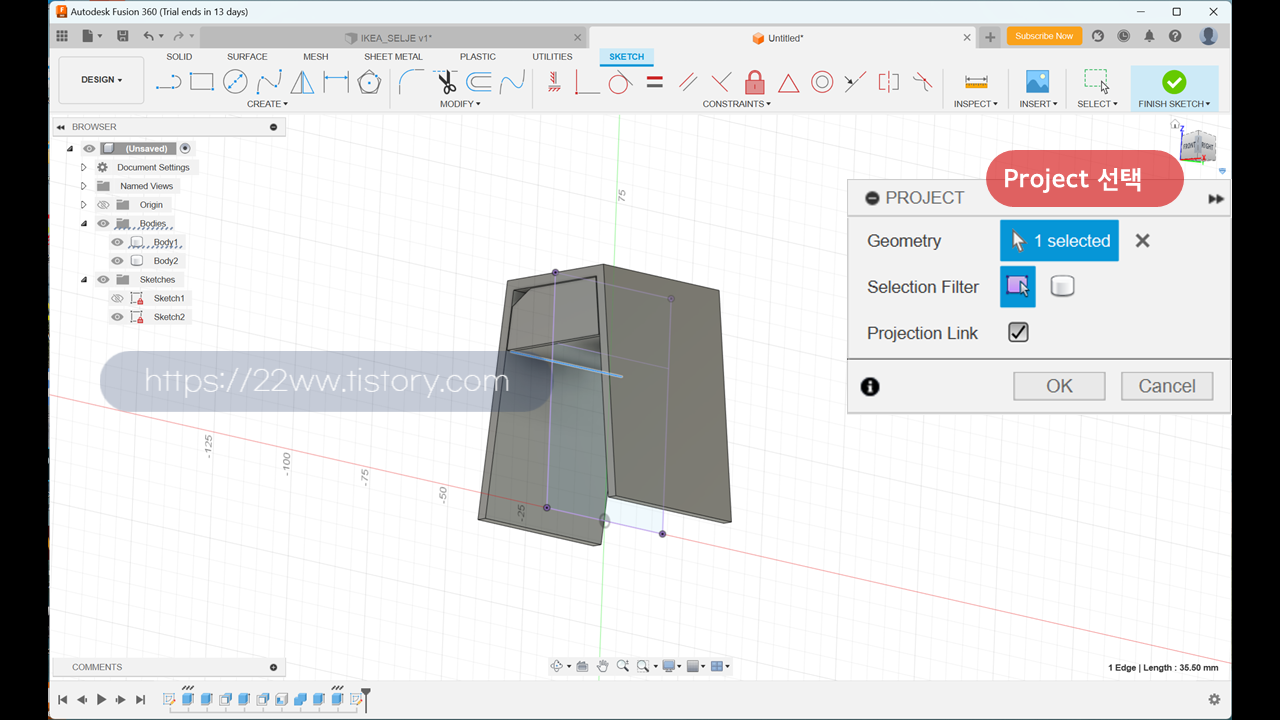Select the Line sketch tool
Screen dimensions: 1280x720
168,82
